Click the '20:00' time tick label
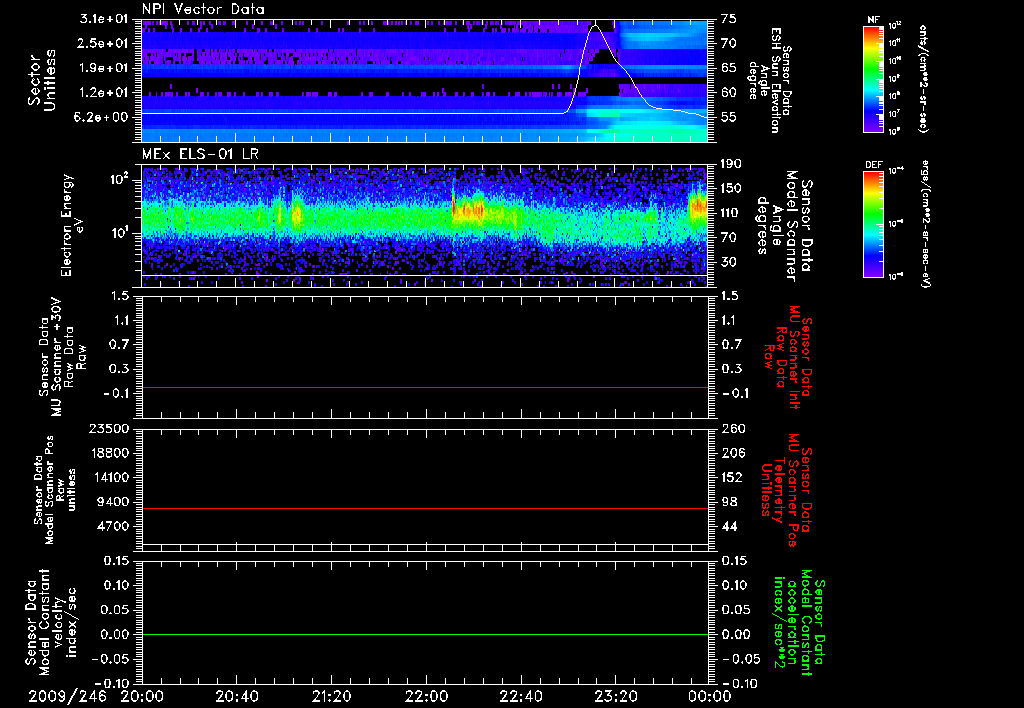1024x708 pixels. 142,697
